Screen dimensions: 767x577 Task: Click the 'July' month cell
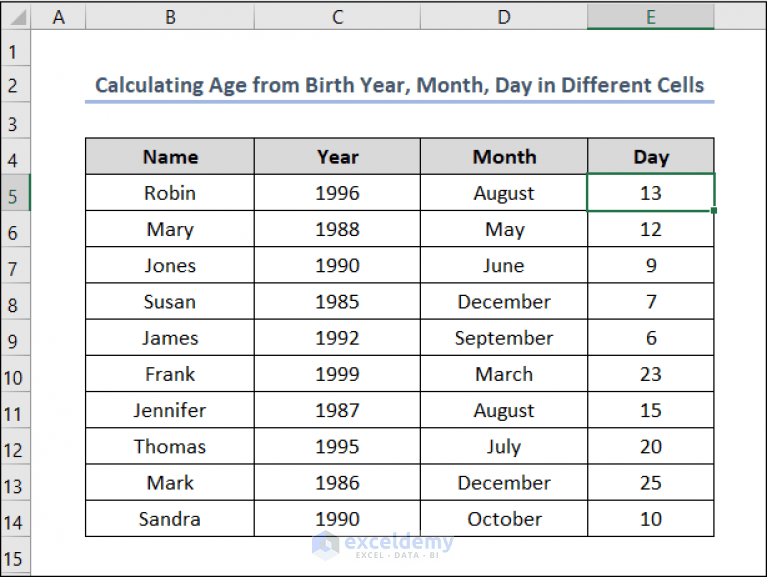click(504, 446)
